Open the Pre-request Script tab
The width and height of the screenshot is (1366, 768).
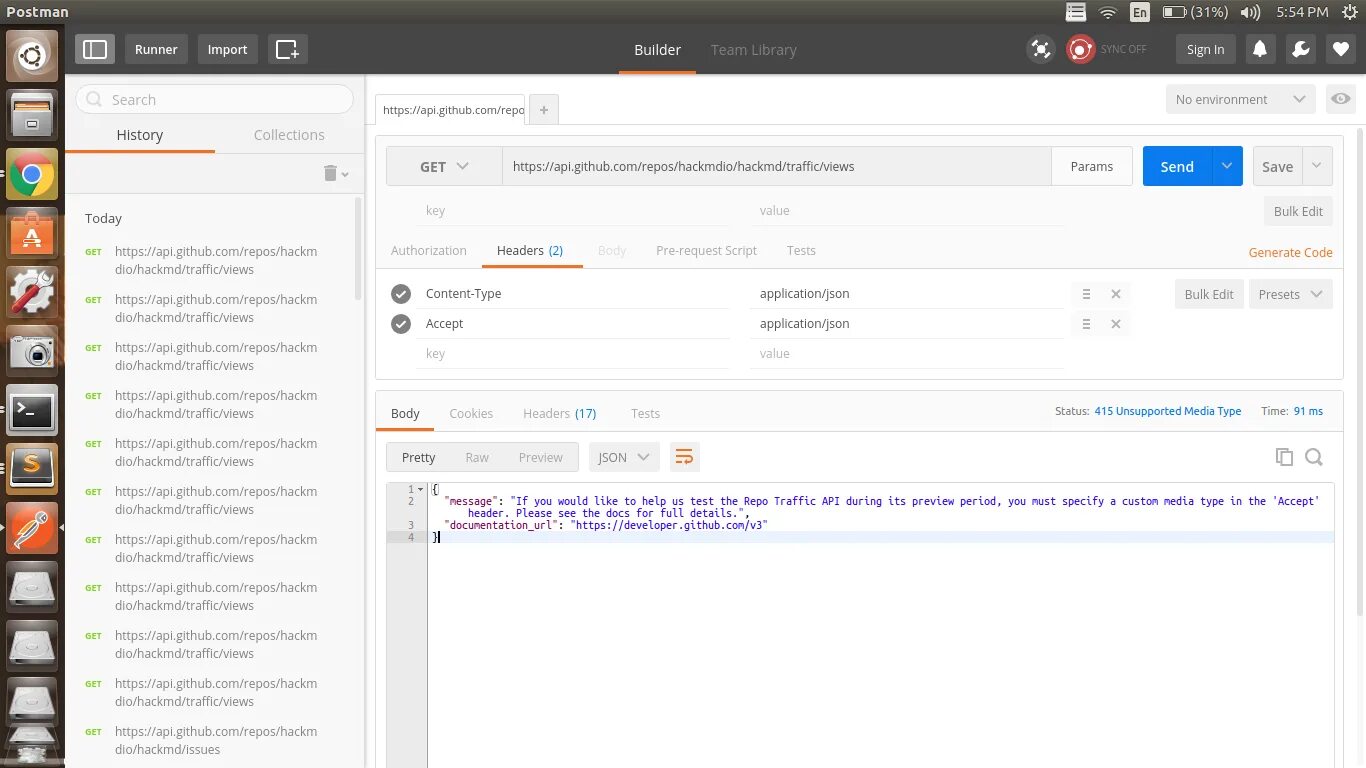tap(706, 250)
